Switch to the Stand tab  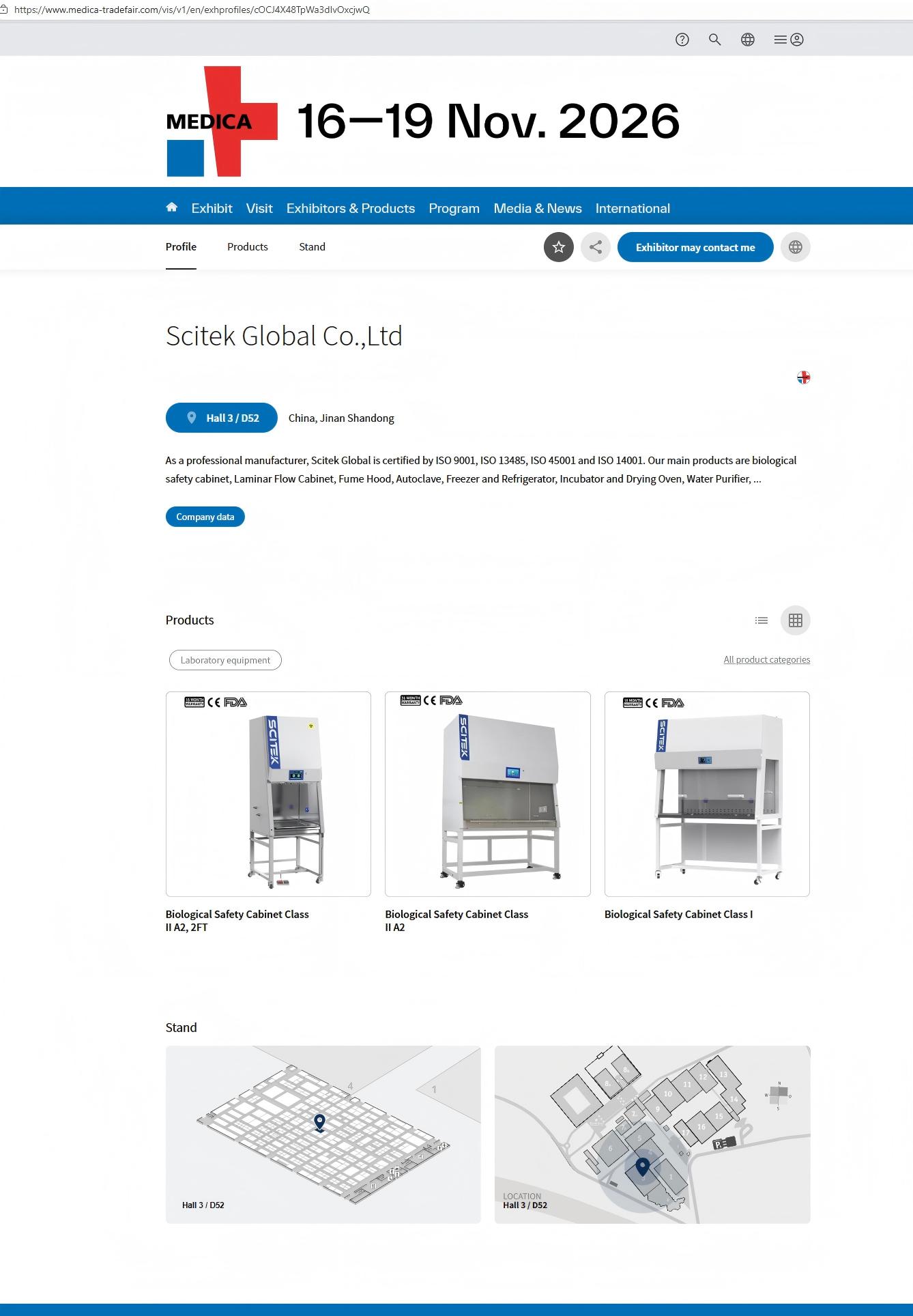tap(312, 247)
